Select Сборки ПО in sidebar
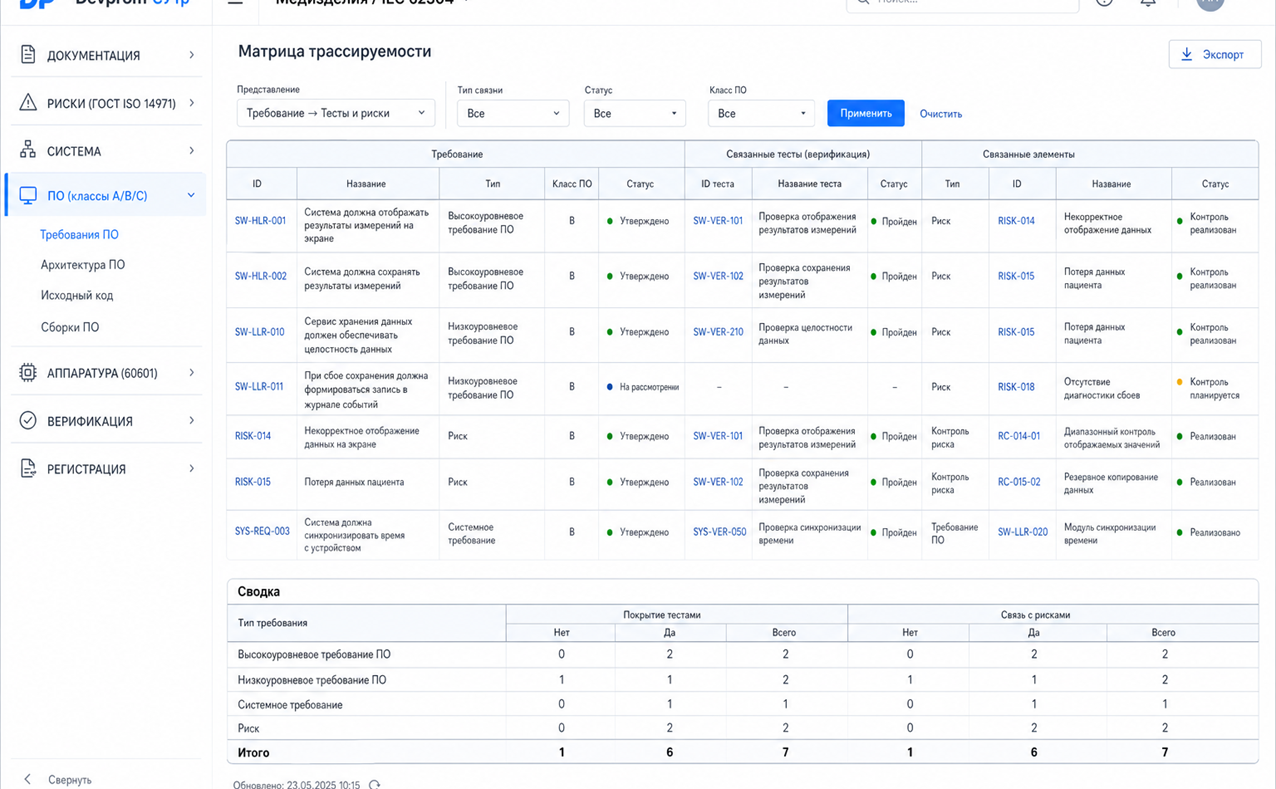This screenshot has height=789, width=1276. (70, 327)
